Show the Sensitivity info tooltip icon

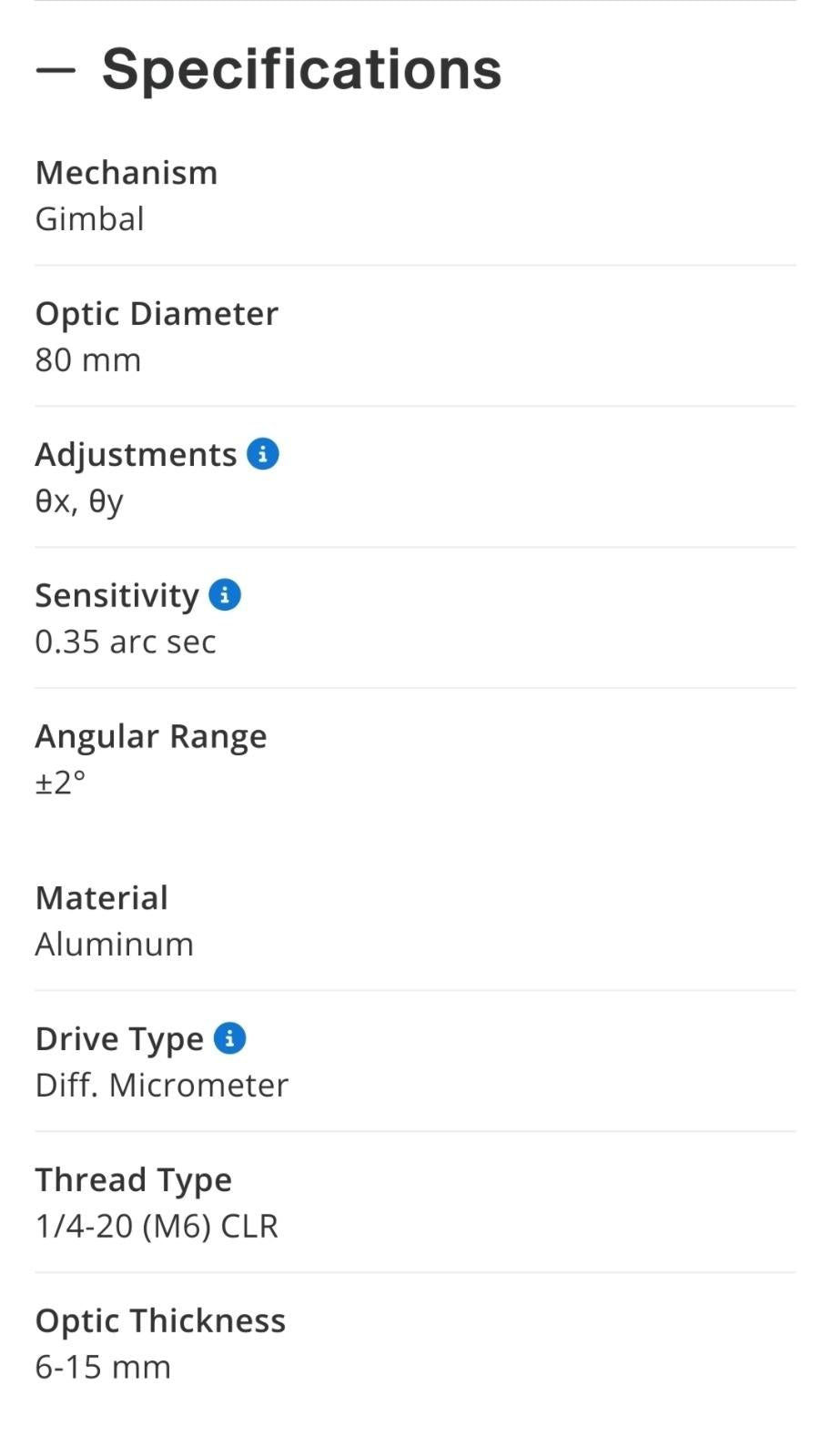(225, 594)
